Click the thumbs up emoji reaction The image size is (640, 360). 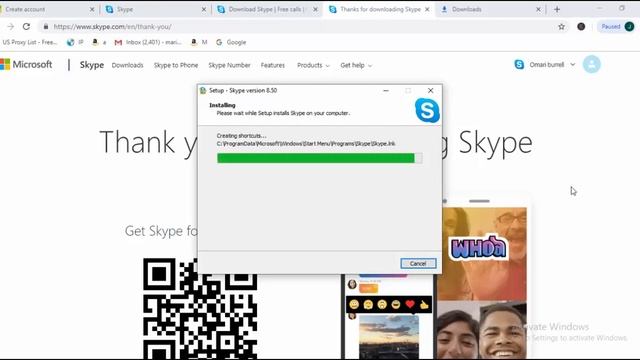coord(424,304)
